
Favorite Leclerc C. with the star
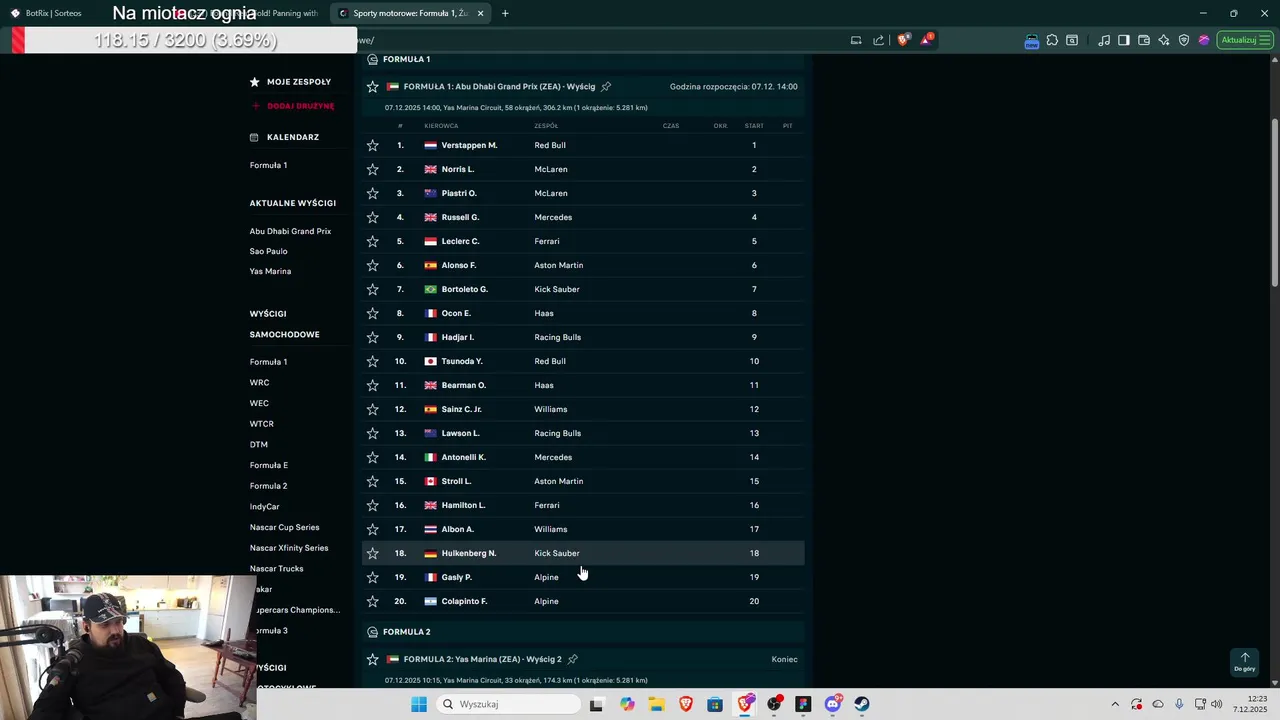tap(373, 241)
